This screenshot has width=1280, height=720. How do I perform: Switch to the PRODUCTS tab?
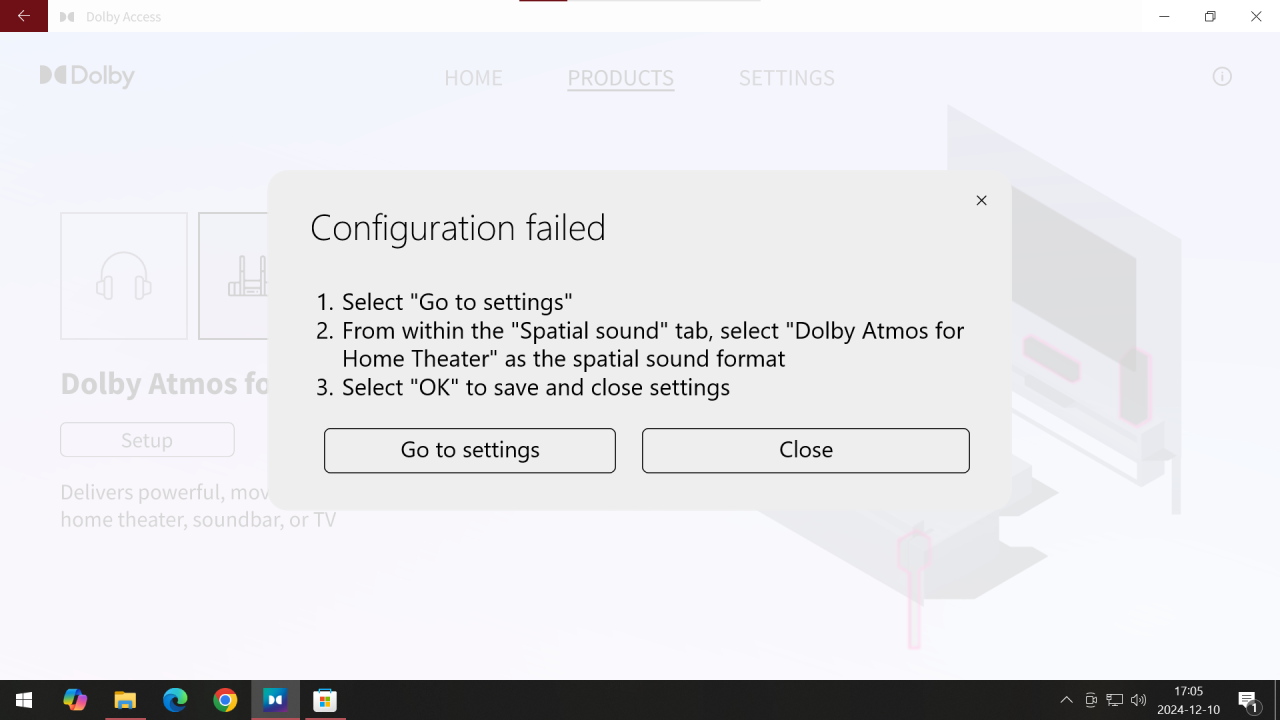[x=621, y=78]
